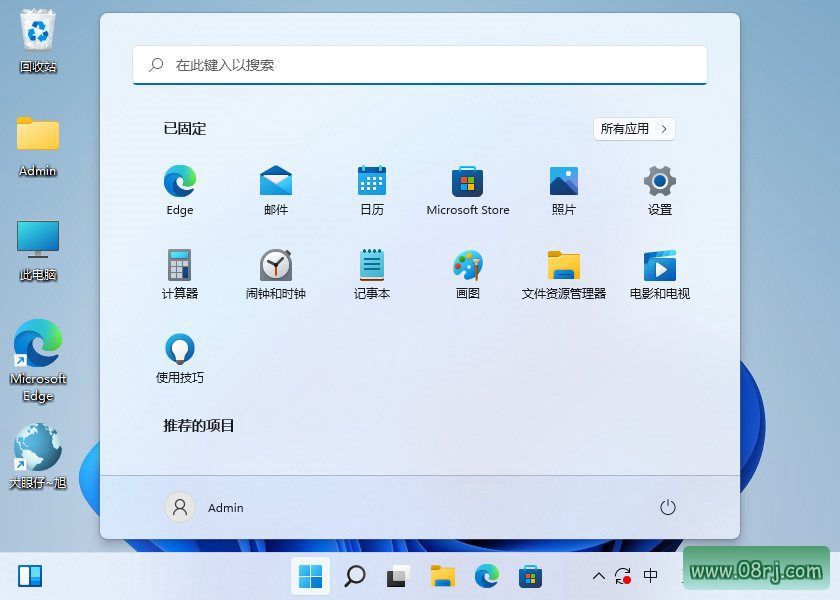Viewport: 840px width, 600px height.
Task: Click the Start menu search box
Action: tap(420, 65)
